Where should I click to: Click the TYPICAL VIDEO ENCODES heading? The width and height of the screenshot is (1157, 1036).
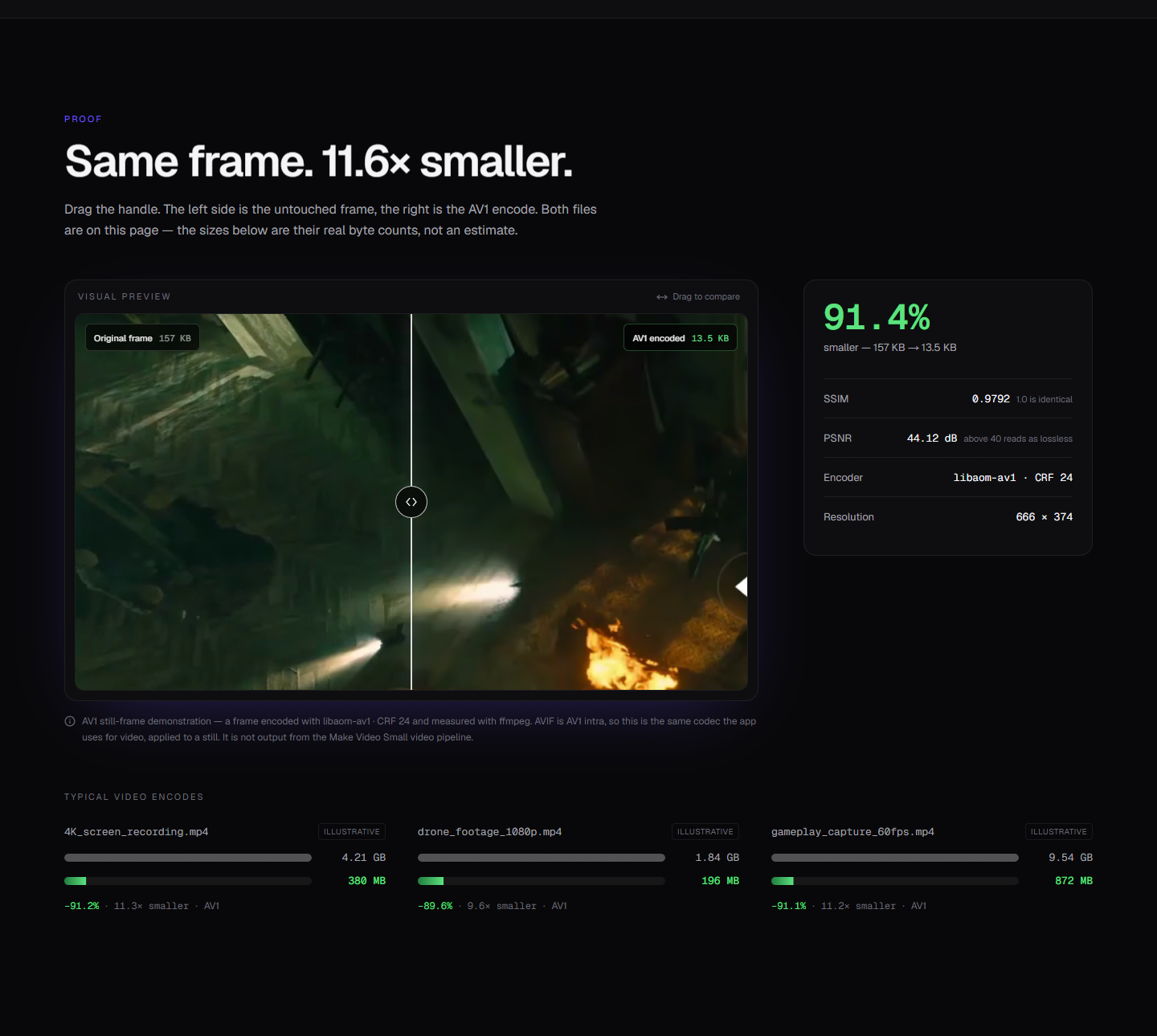click(134, 797)
